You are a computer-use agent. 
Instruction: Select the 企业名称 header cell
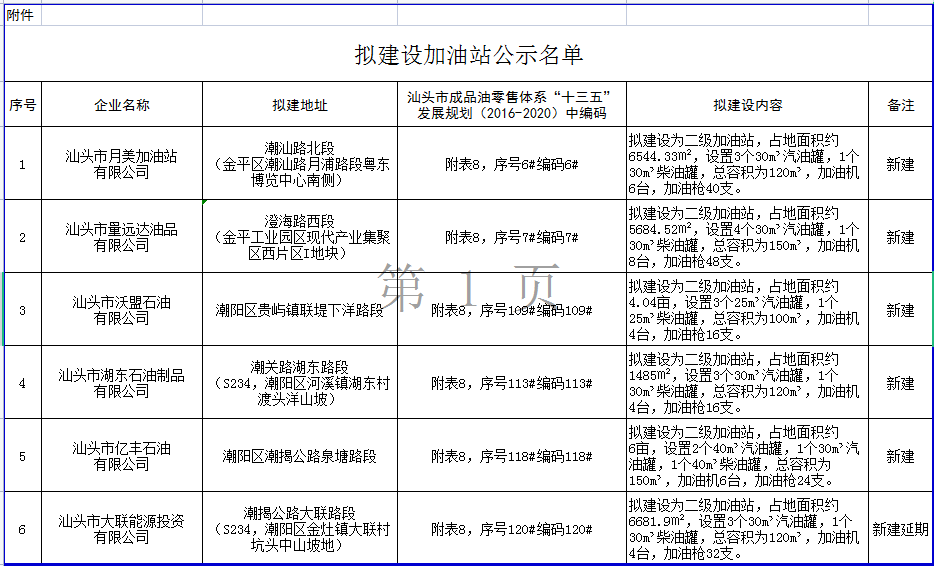[122, 105]
